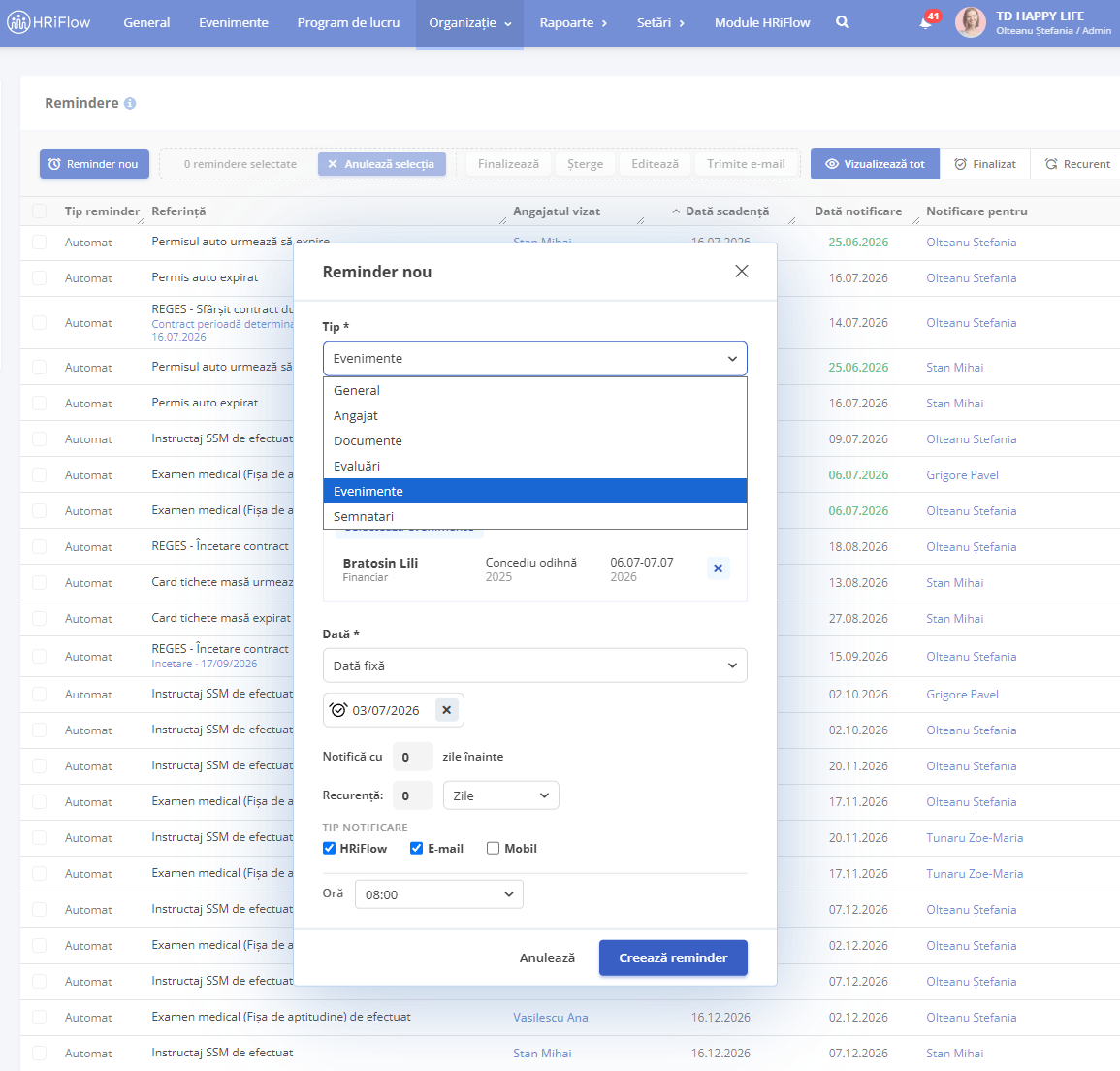This screenshot has width=1120, height=1071.
Task: Close the Reminder nou dialog
Action: click(x=742, y=272)
